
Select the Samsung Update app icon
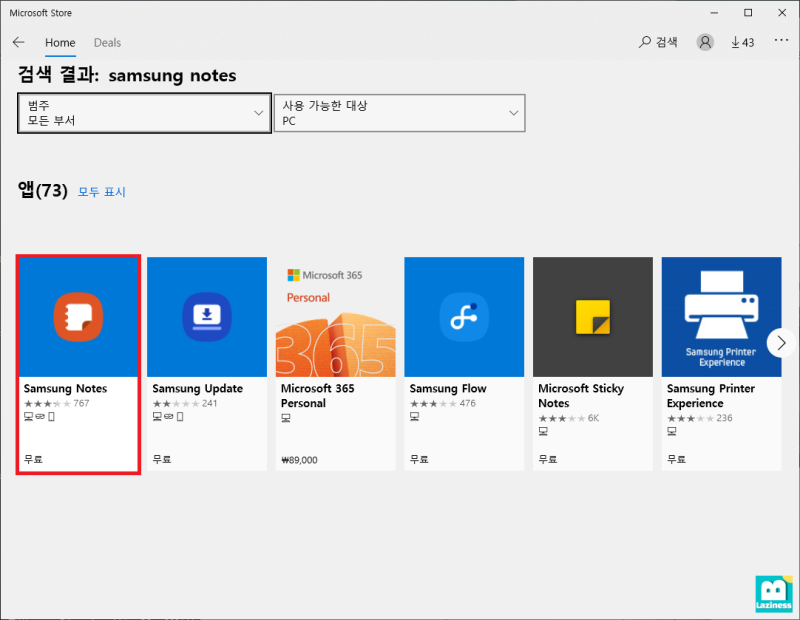coord(207,317)
